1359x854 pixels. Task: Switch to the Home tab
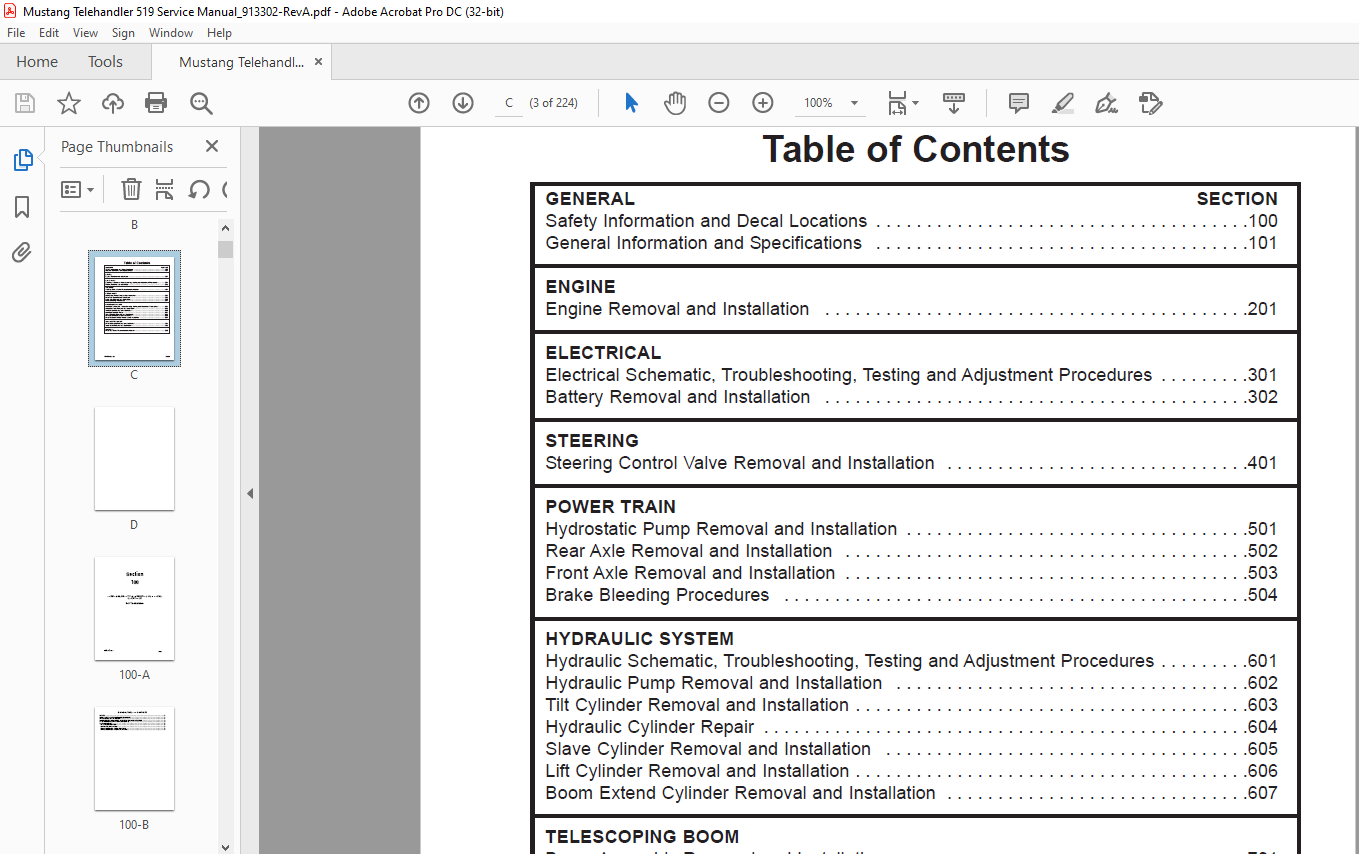coord(37,62)
